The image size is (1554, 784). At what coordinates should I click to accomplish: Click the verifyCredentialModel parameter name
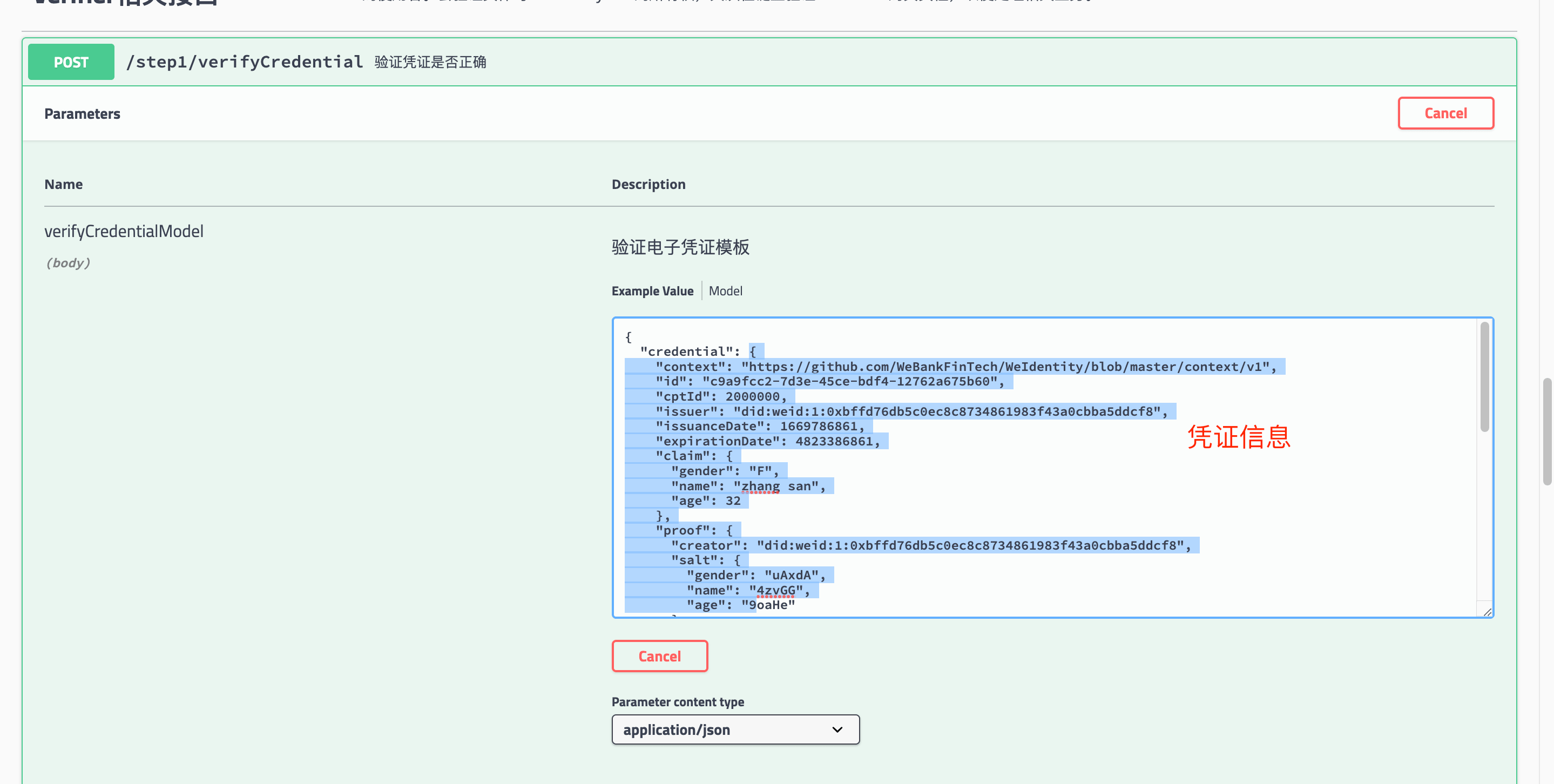click(x=124, y=232)
